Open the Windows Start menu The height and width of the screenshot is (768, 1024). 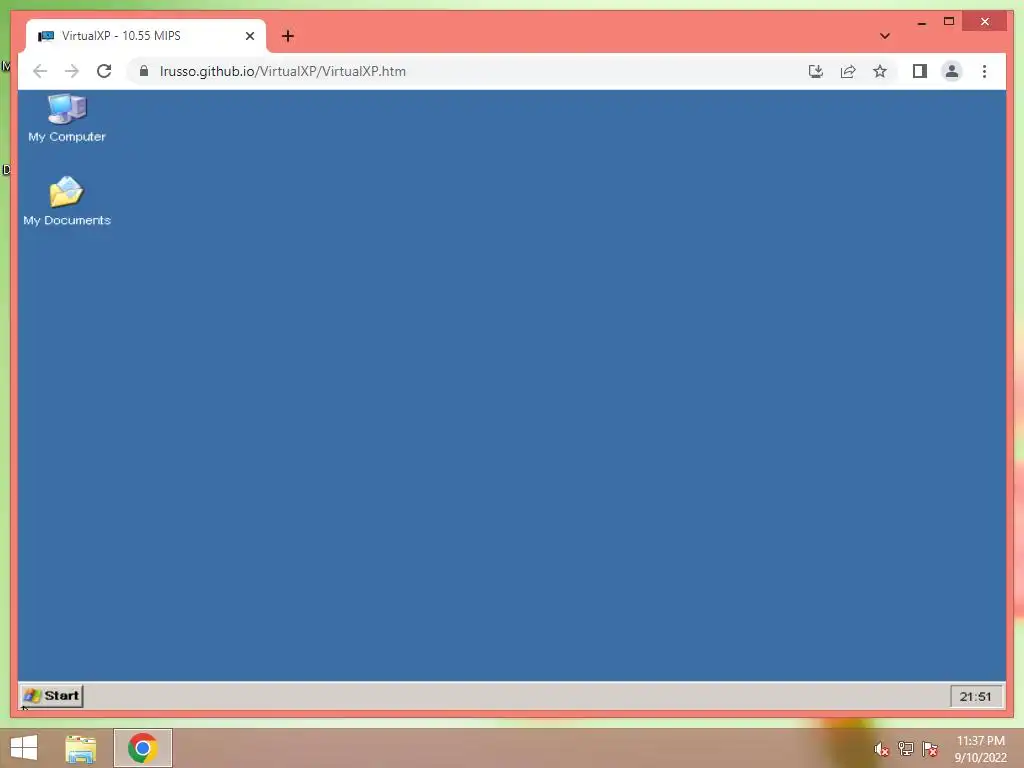point(24,748)
